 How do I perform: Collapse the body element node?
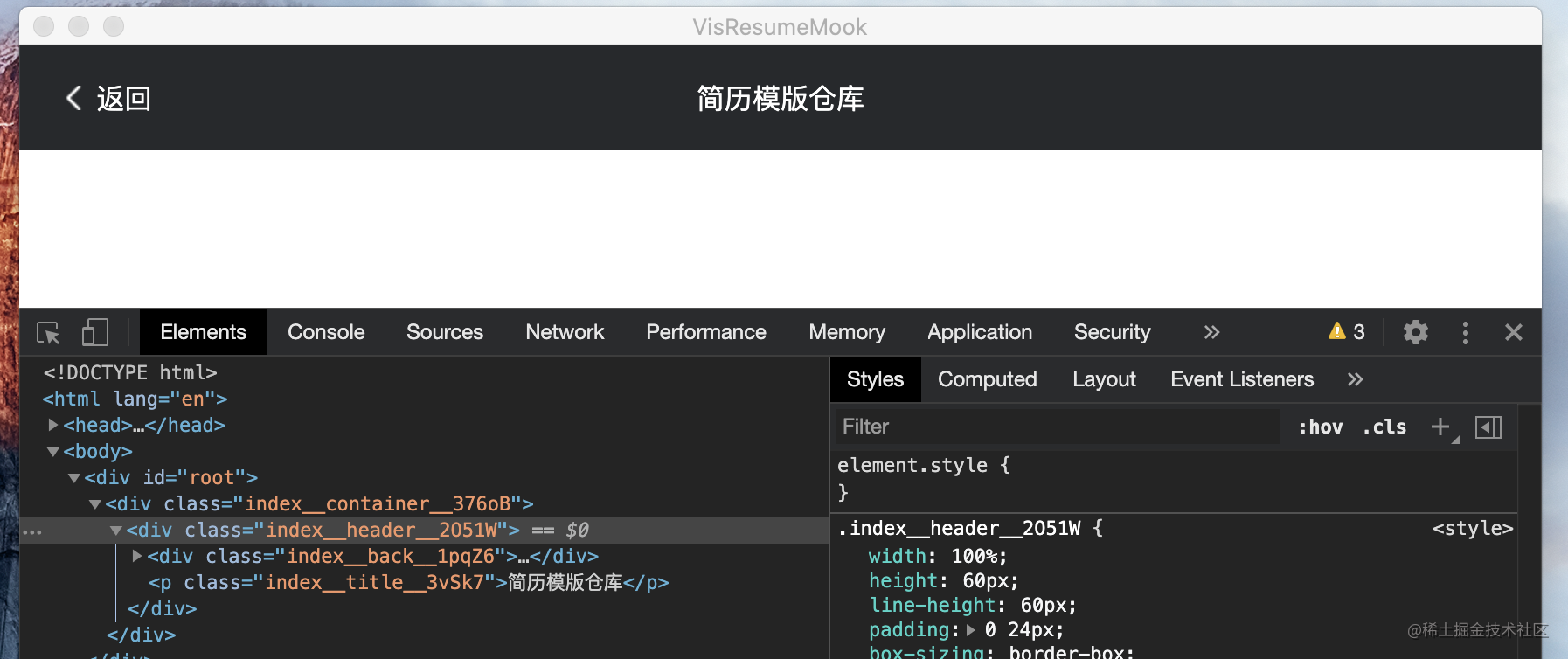53,452
